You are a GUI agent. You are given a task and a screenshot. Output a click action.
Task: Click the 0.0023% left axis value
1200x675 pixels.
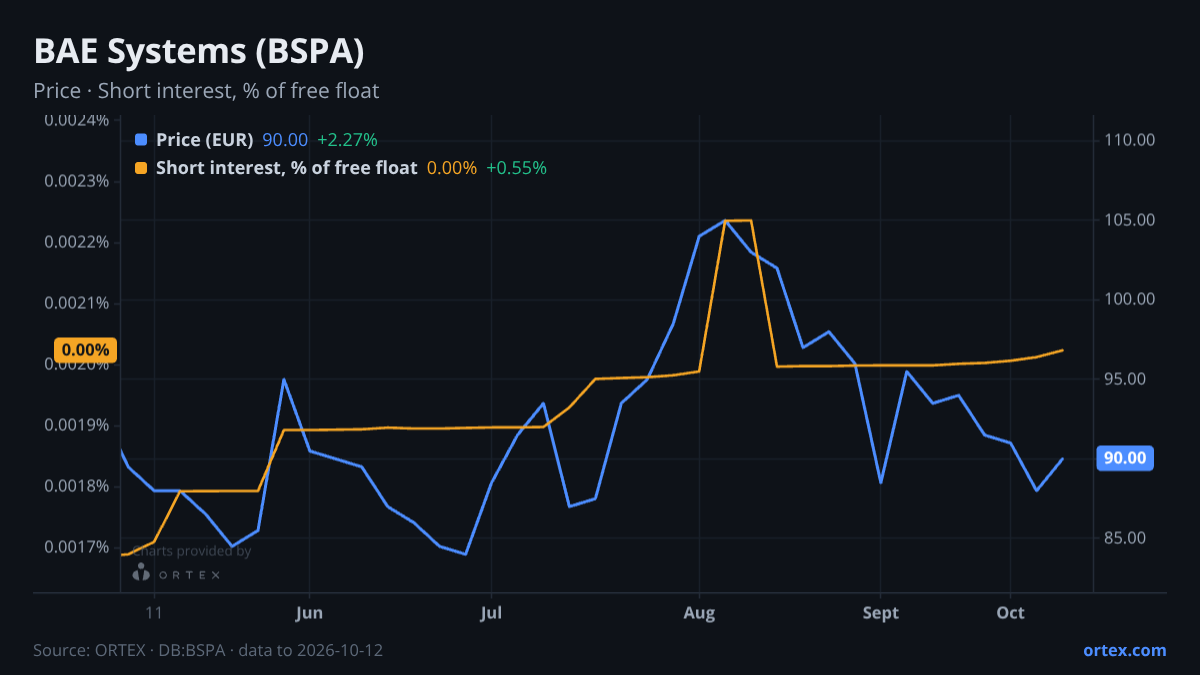coord(76,182)
